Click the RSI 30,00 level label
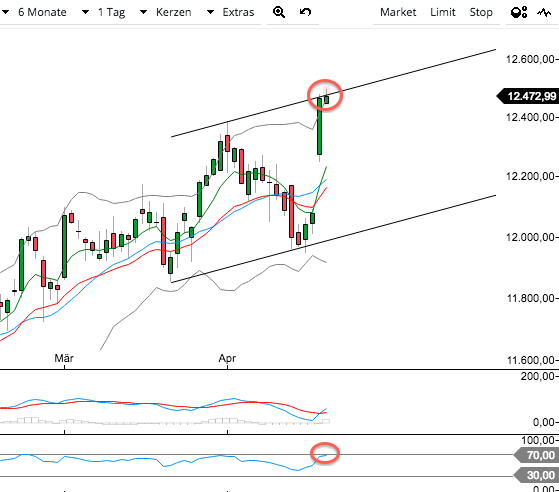The height and width of the screenshot is (492, 559). pyautogui.click(x=537, y=475)
